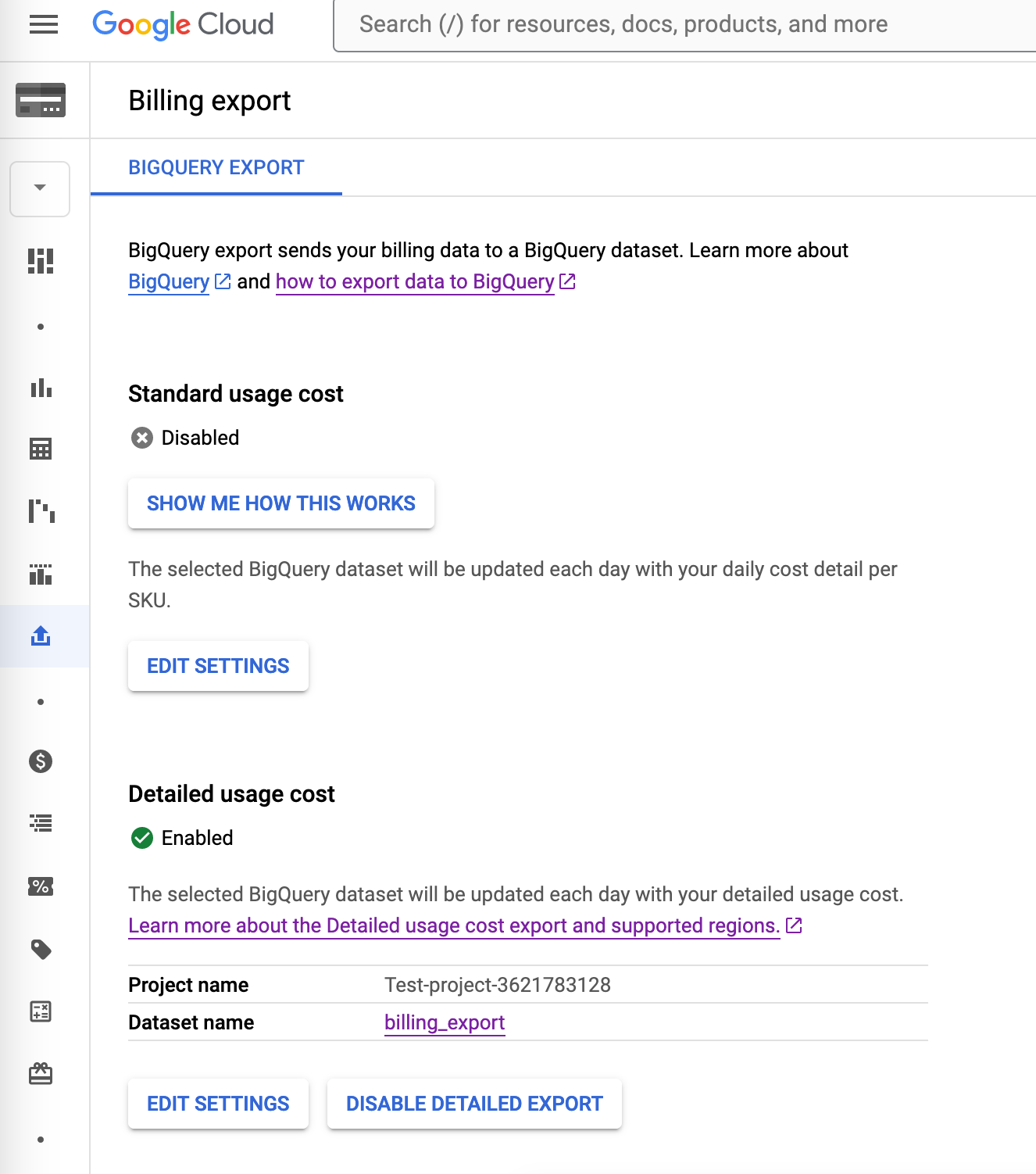The height and width of the screenshot is (1174, 1036).
Task: Expand the billing account selector dropdown
Action: pos(40,188)
